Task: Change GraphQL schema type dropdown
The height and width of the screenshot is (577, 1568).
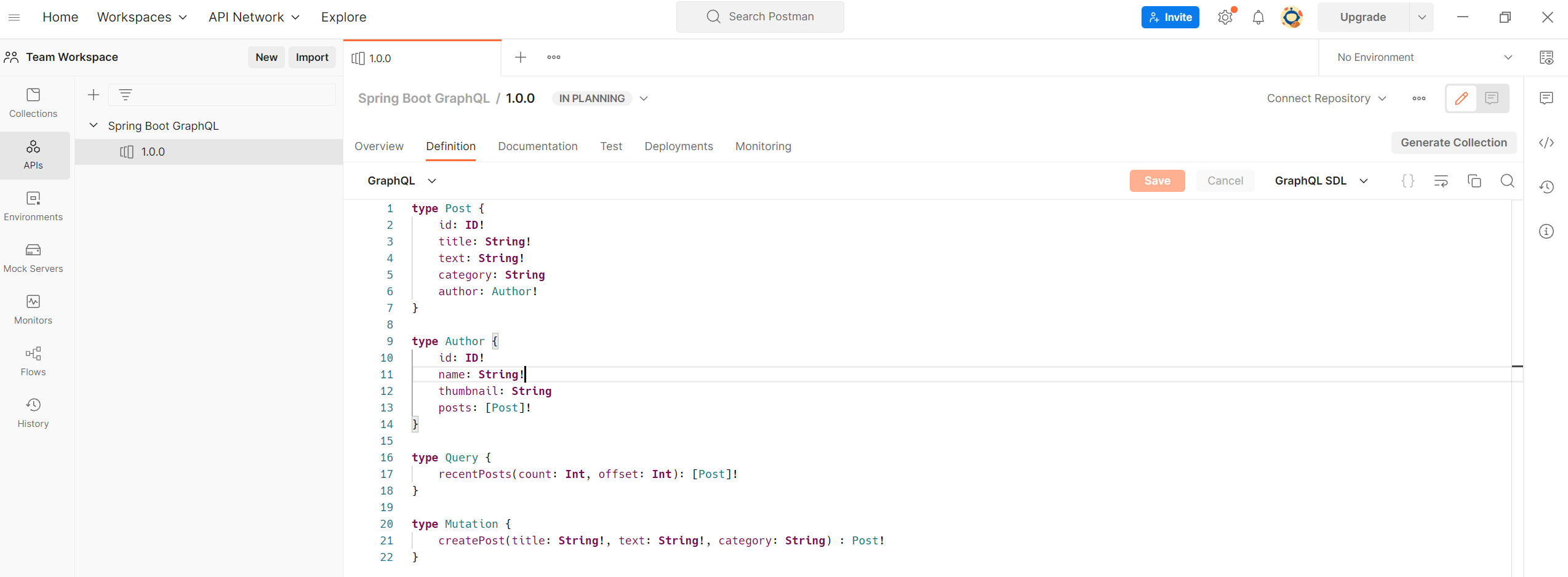Action: click(402, 181)
